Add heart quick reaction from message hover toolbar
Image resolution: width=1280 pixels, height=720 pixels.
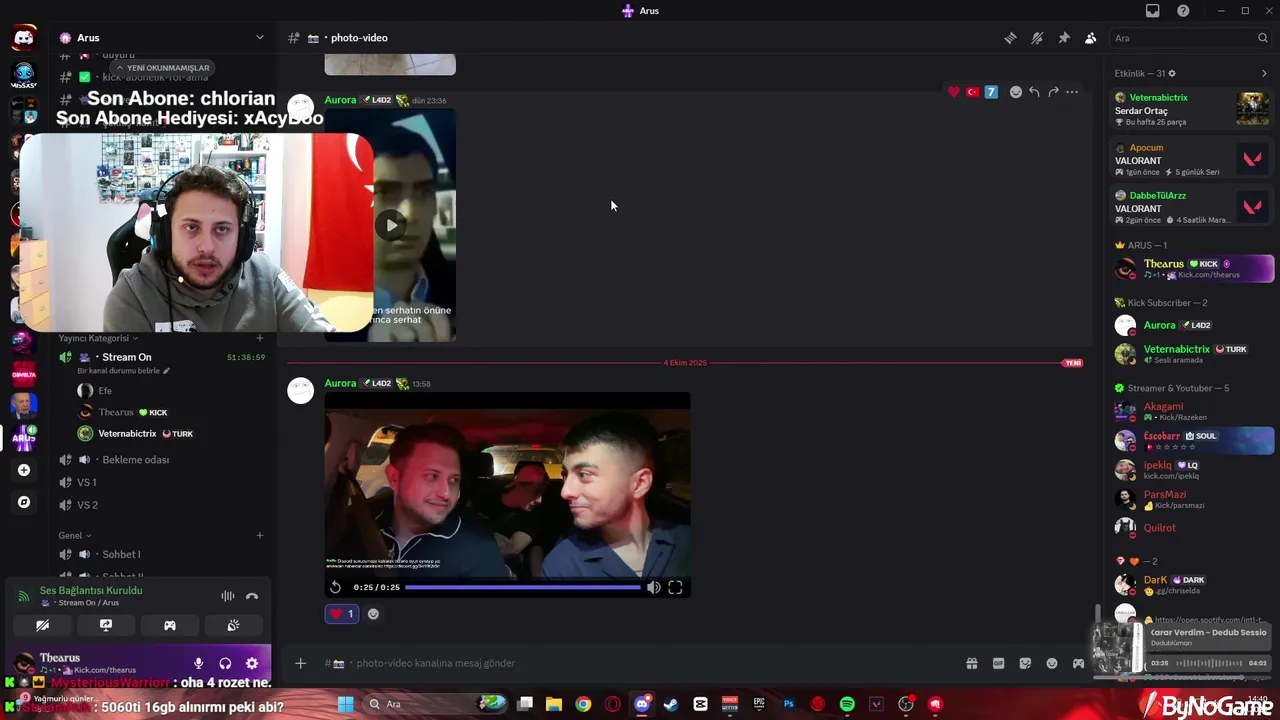point(954,92)
